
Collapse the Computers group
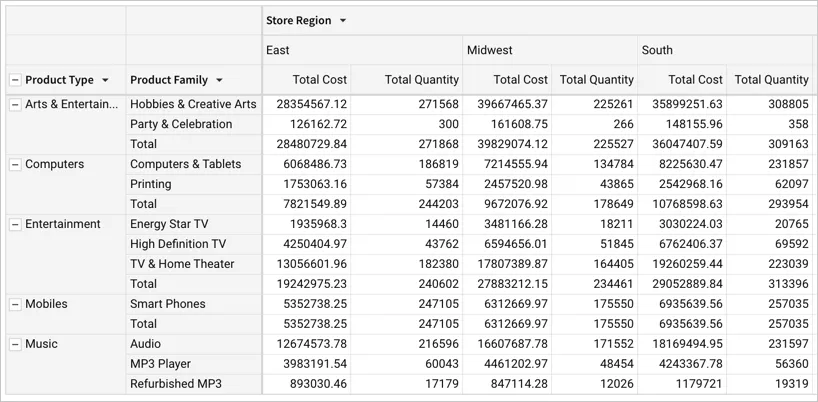tap(15, 165)
